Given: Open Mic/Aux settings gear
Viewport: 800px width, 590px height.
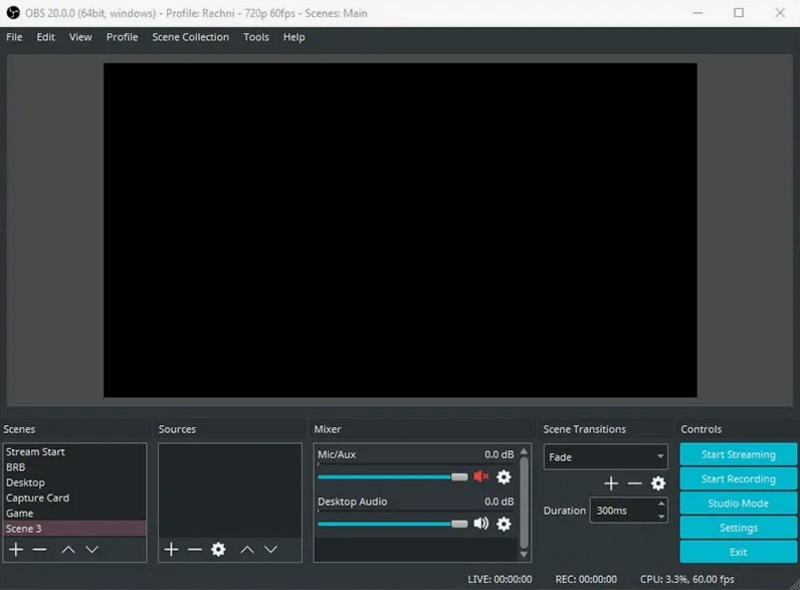Looking at the screenshot, I should [x=504, y=477].
